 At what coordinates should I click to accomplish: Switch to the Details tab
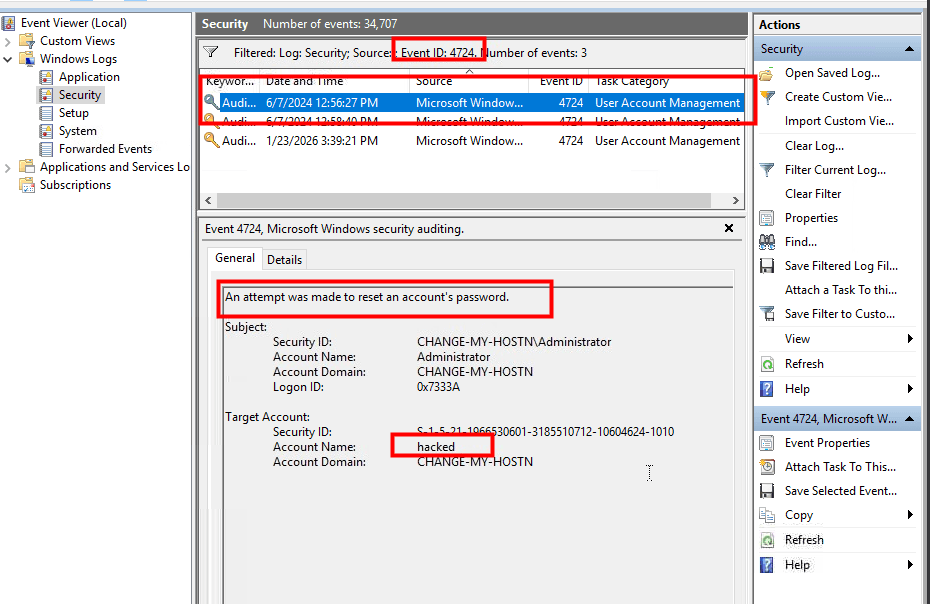(x=284, y=260)
